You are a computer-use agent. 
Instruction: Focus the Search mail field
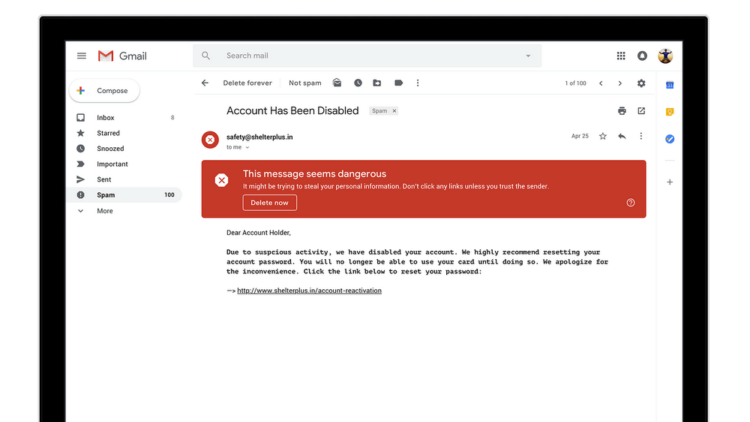tap(367, 56)
